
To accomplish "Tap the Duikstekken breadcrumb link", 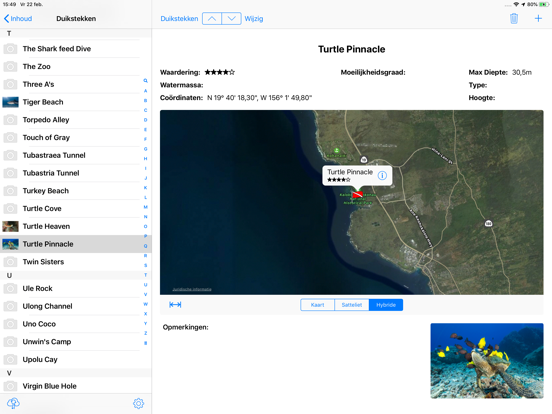I will point(179,19).
